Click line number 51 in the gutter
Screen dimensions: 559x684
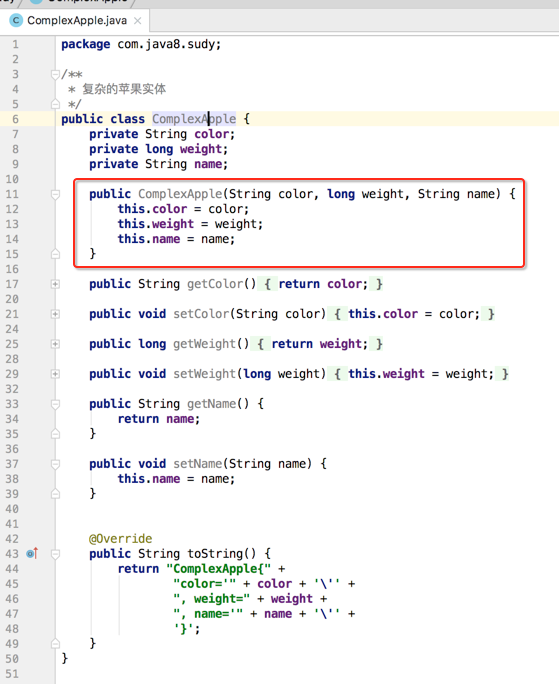[x=12, y=674]
